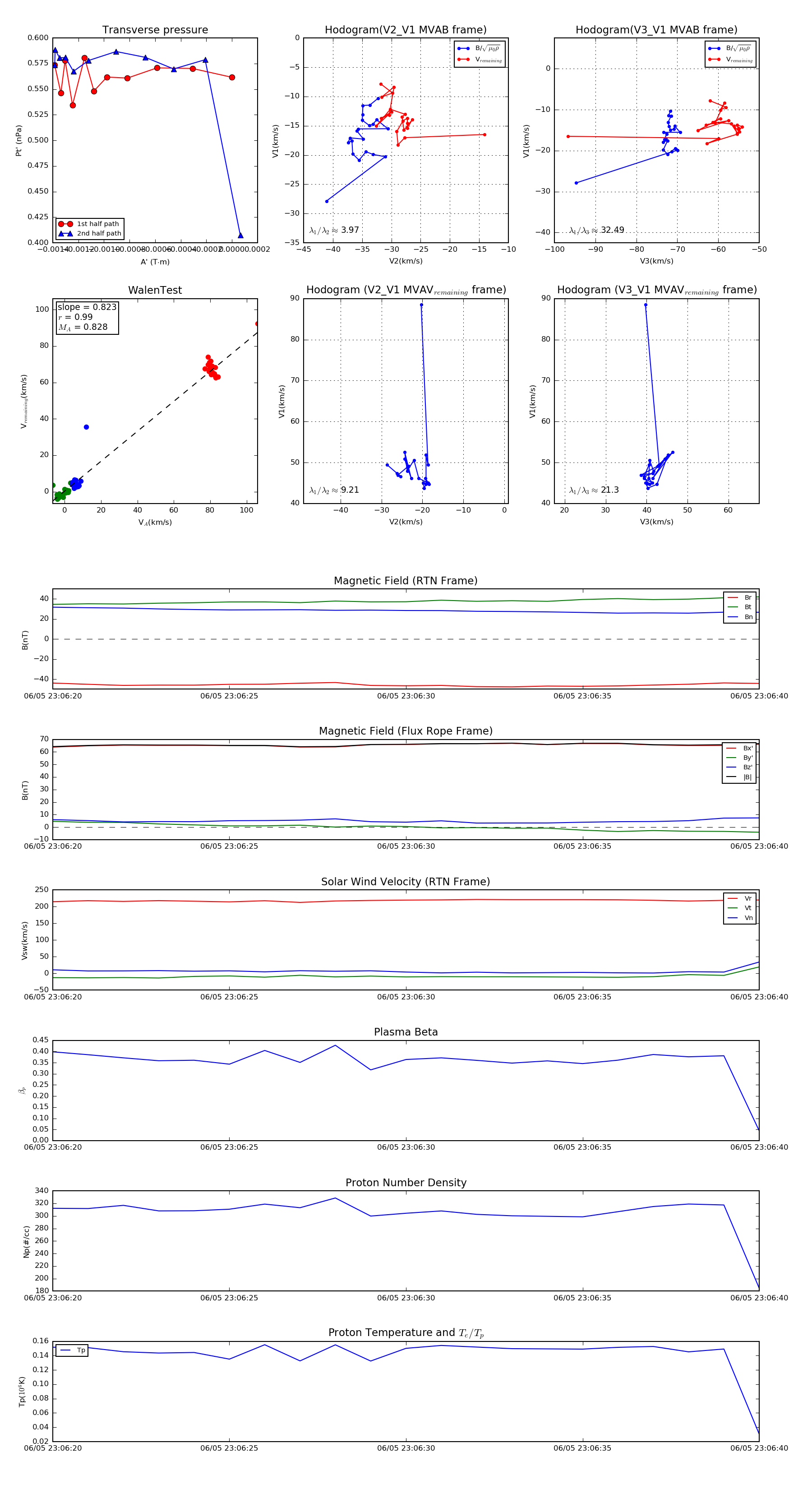Click the 'Vt' legend entry
This screenshot has height=1489, width=812.
(x=740, y=908)
